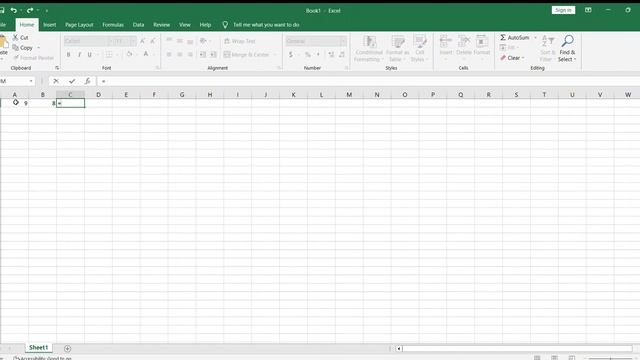This screenshot has height=360, width=640.
Task: Click the Ribbon Display Options icon
Action: tap(588, 10)
